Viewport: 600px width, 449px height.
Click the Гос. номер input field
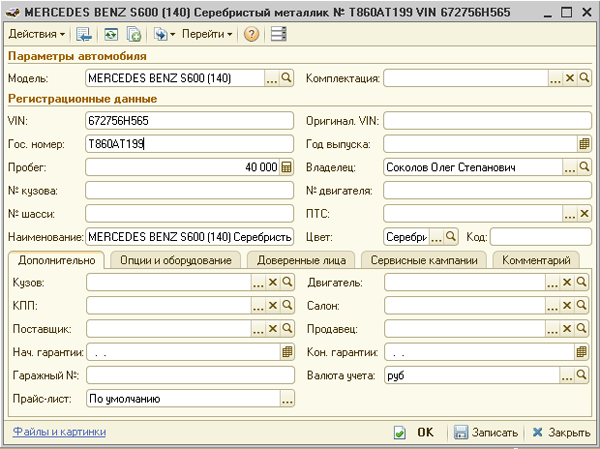189,144
